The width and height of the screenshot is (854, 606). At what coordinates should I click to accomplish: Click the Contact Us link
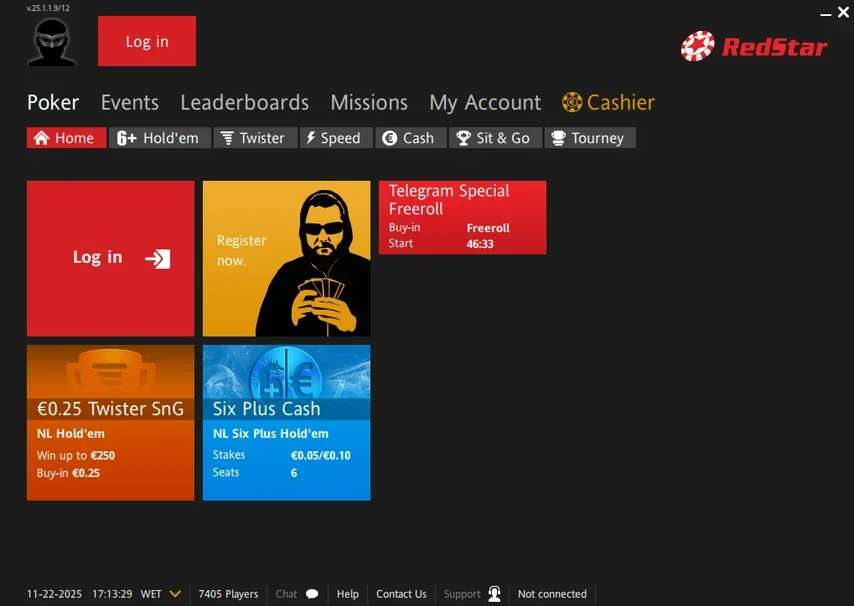[x=401, y=594]
